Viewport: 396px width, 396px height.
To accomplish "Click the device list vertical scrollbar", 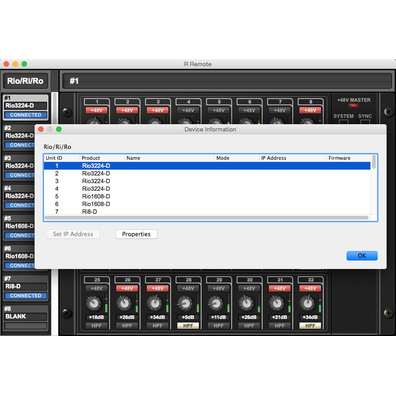I will [374, 185].
